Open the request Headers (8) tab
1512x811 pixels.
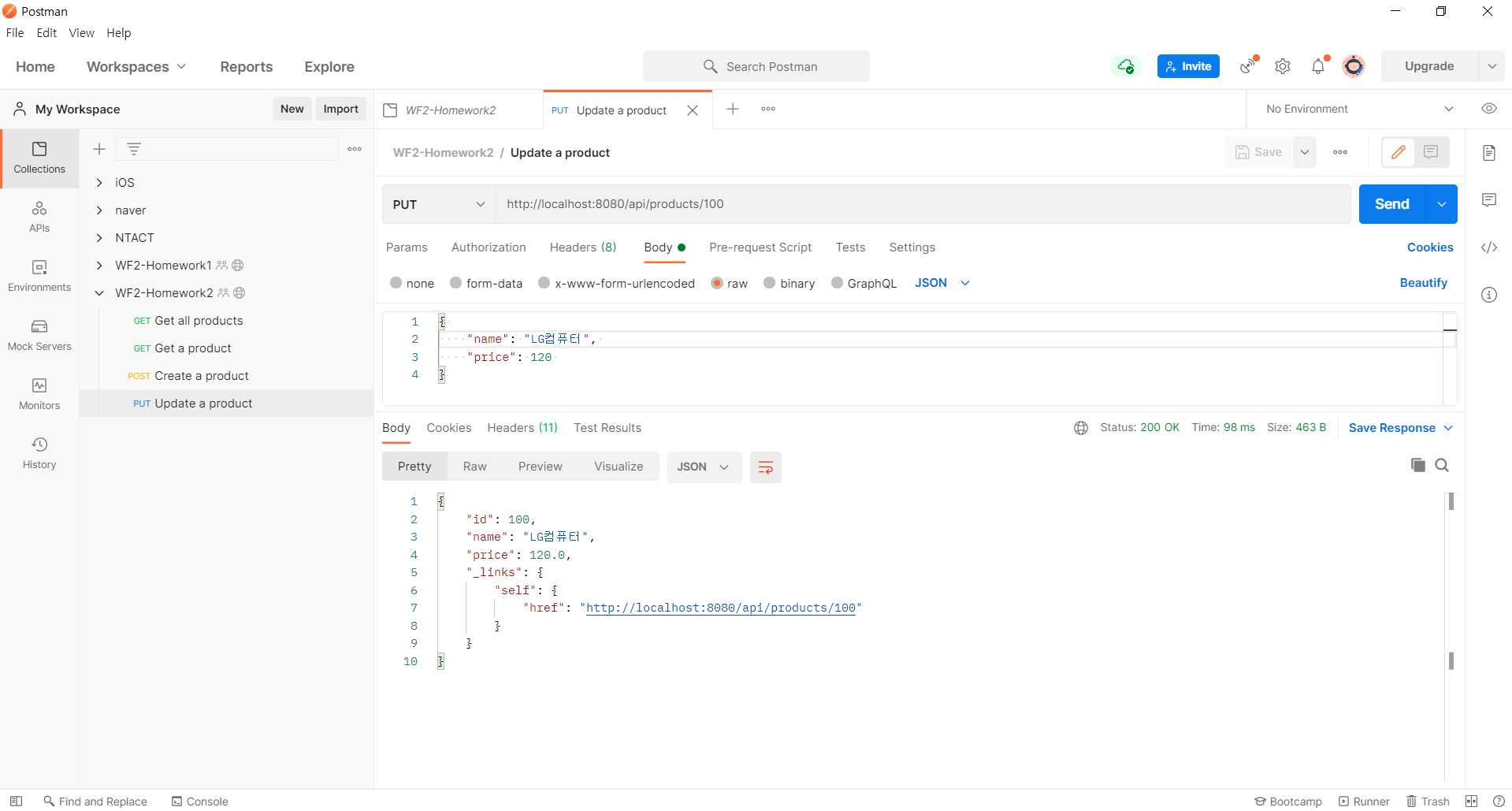(x=583, y=247)
